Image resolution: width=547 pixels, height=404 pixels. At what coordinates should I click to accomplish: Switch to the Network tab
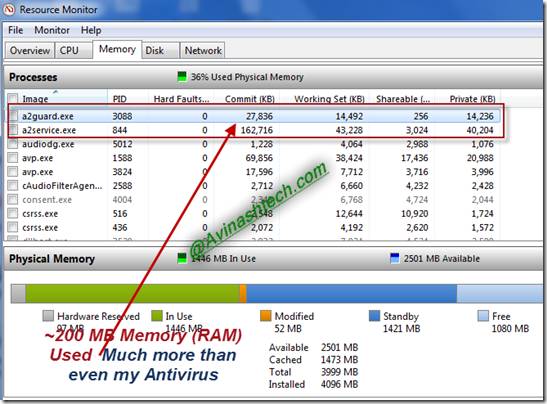click(203, 51)
